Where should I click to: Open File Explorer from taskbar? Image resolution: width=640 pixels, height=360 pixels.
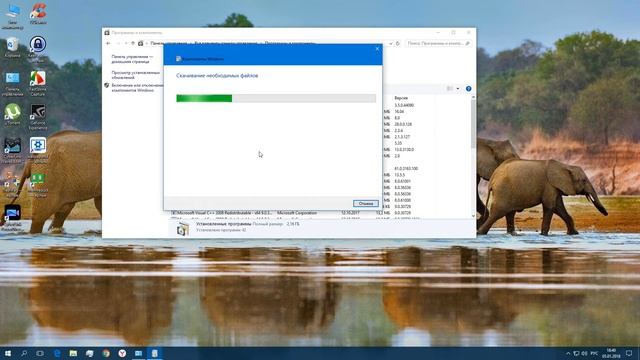73,353
